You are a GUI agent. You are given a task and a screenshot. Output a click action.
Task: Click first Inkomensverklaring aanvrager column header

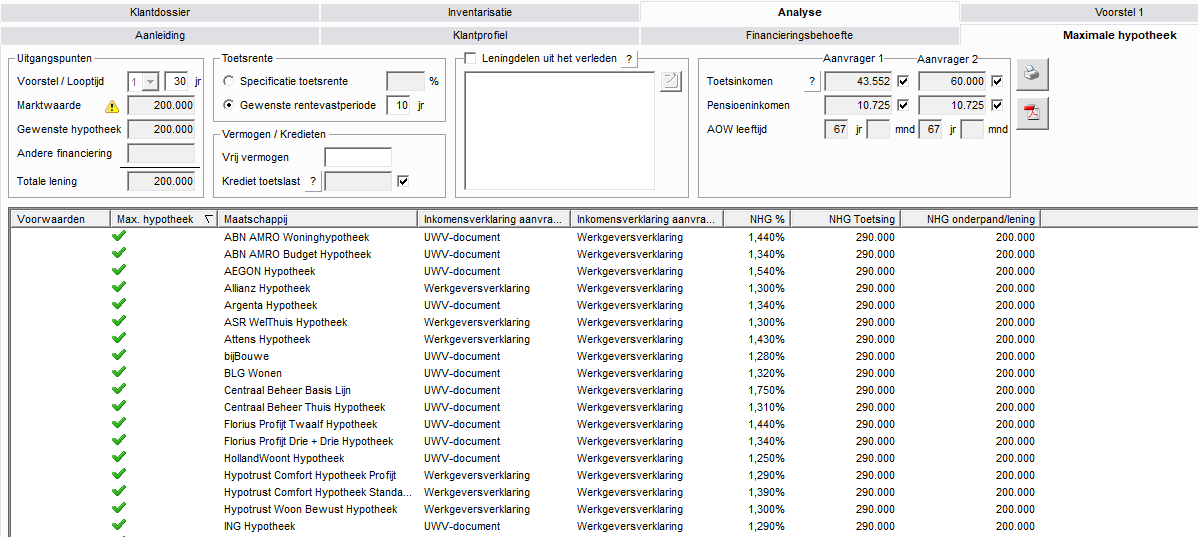(494, 219)
